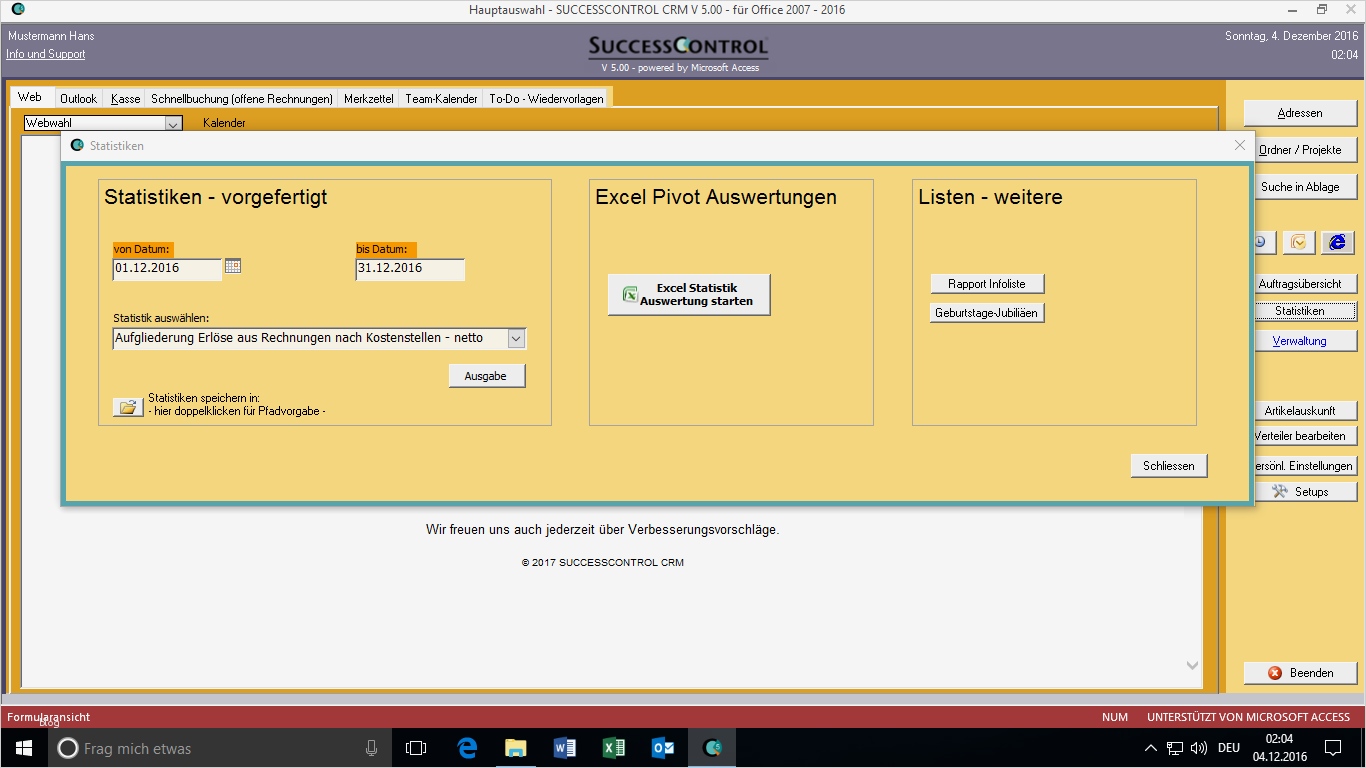Open the Action Center notifications icon
1366x768 pixels.
[1333, 748]
